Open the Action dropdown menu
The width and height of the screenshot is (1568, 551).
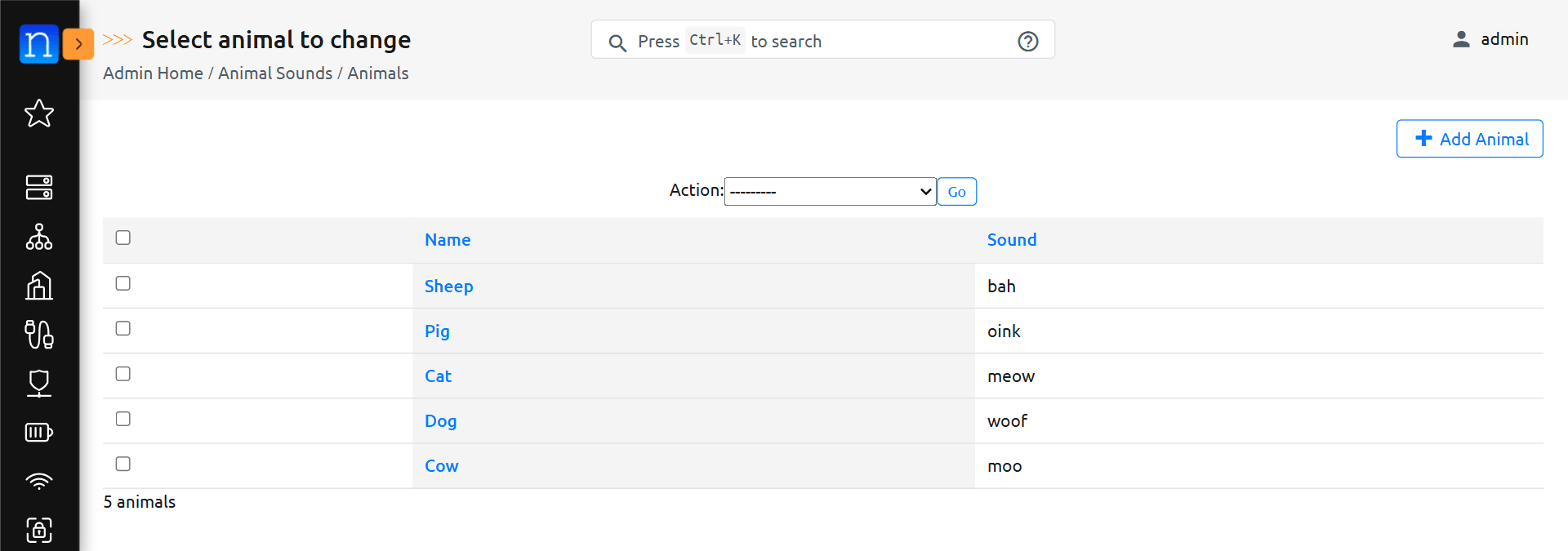tap(830, 192)
